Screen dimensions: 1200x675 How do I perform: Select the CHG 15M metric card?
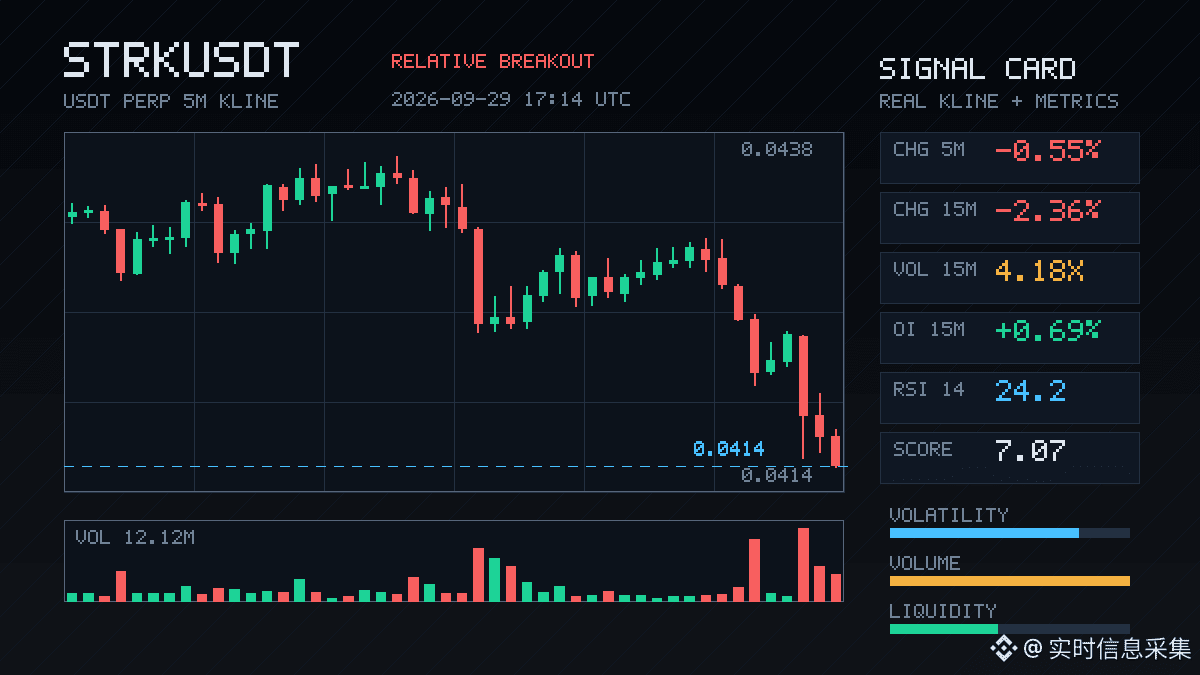1009,217
